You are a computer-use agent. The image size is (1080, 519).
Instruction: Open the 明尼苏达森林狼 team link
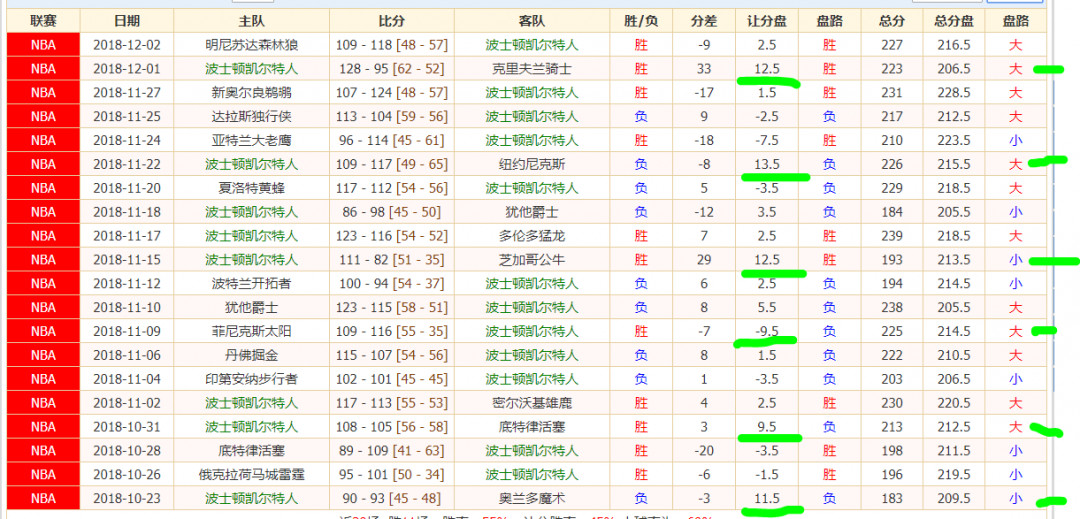pos(251,45)
